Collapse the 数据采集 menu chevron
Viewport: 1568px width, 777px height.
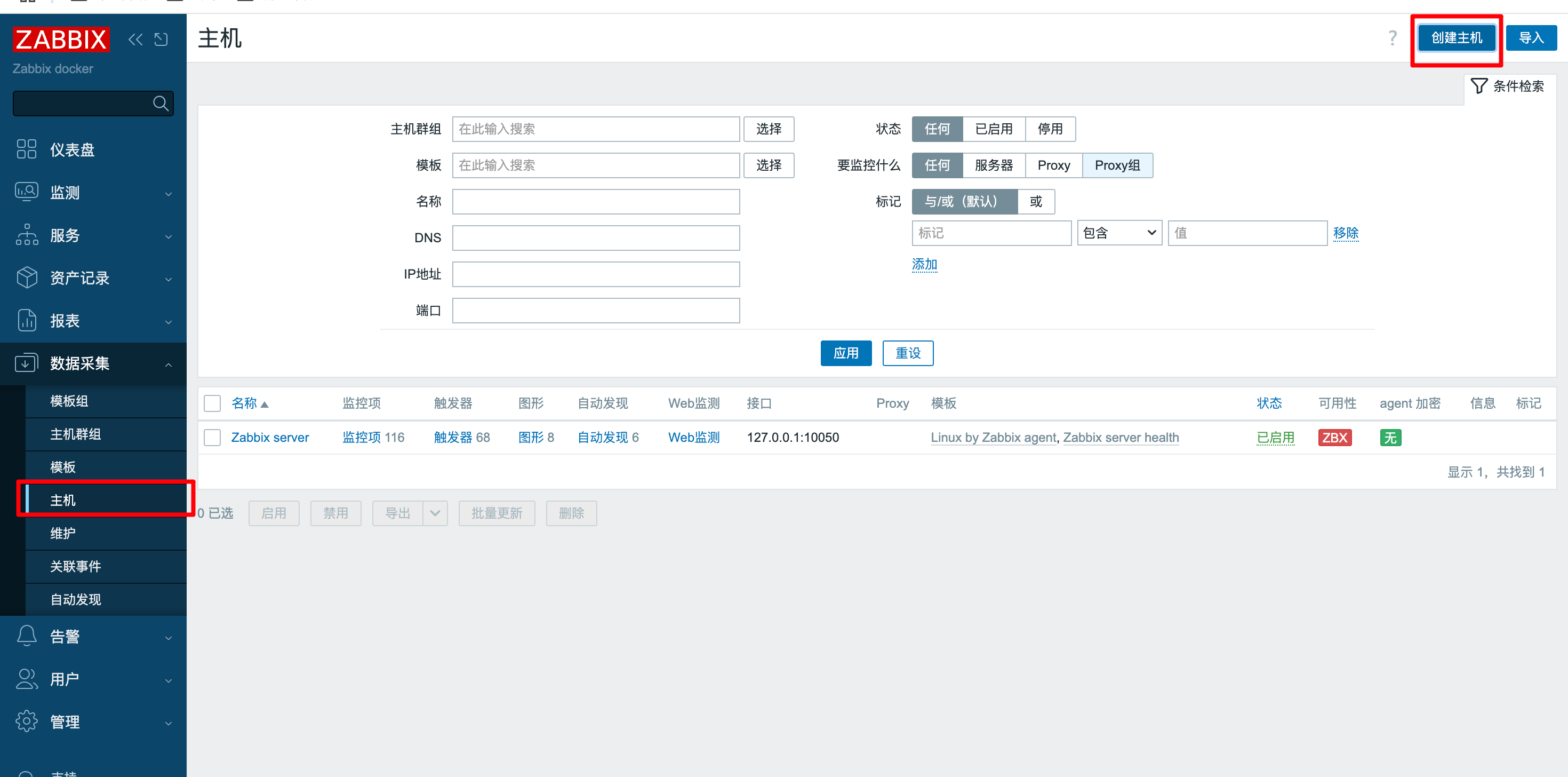(x=169, y=364)
